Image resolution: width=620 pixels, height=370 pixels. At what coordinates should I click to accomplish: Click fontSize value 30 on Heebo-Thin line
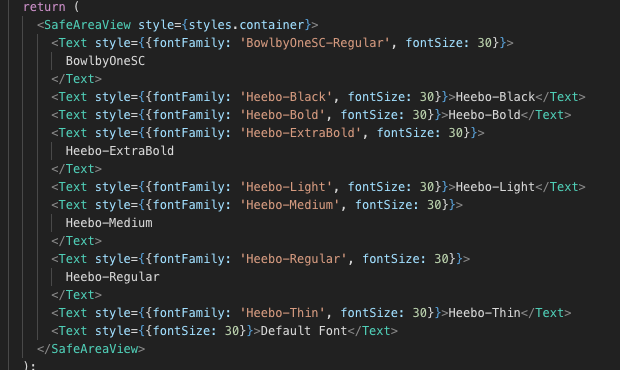click(x=420, y=313)
